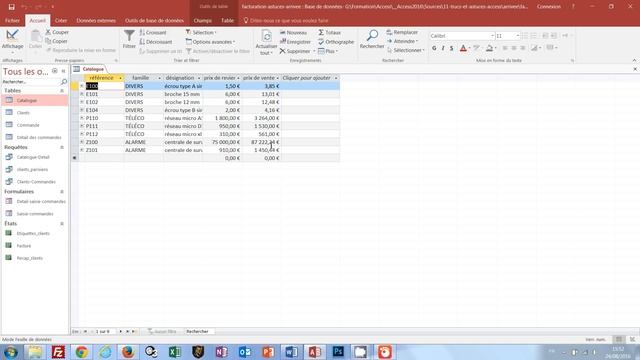The image size is (640, 360).
Task: Open font color picker A
Action: [x=463, y=48]
